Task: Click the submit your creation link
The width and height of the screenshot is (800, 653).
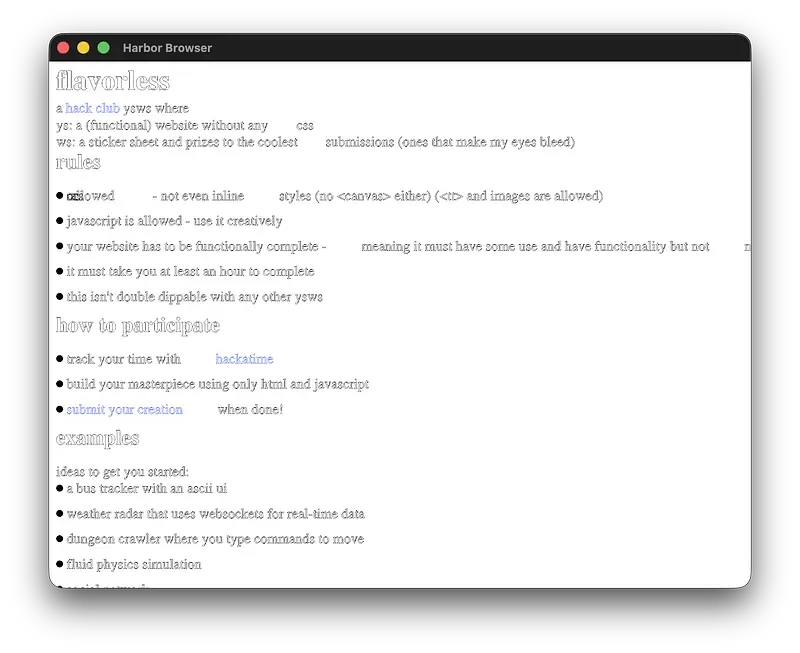Action: pyautogui.click(x=124, y=409)
